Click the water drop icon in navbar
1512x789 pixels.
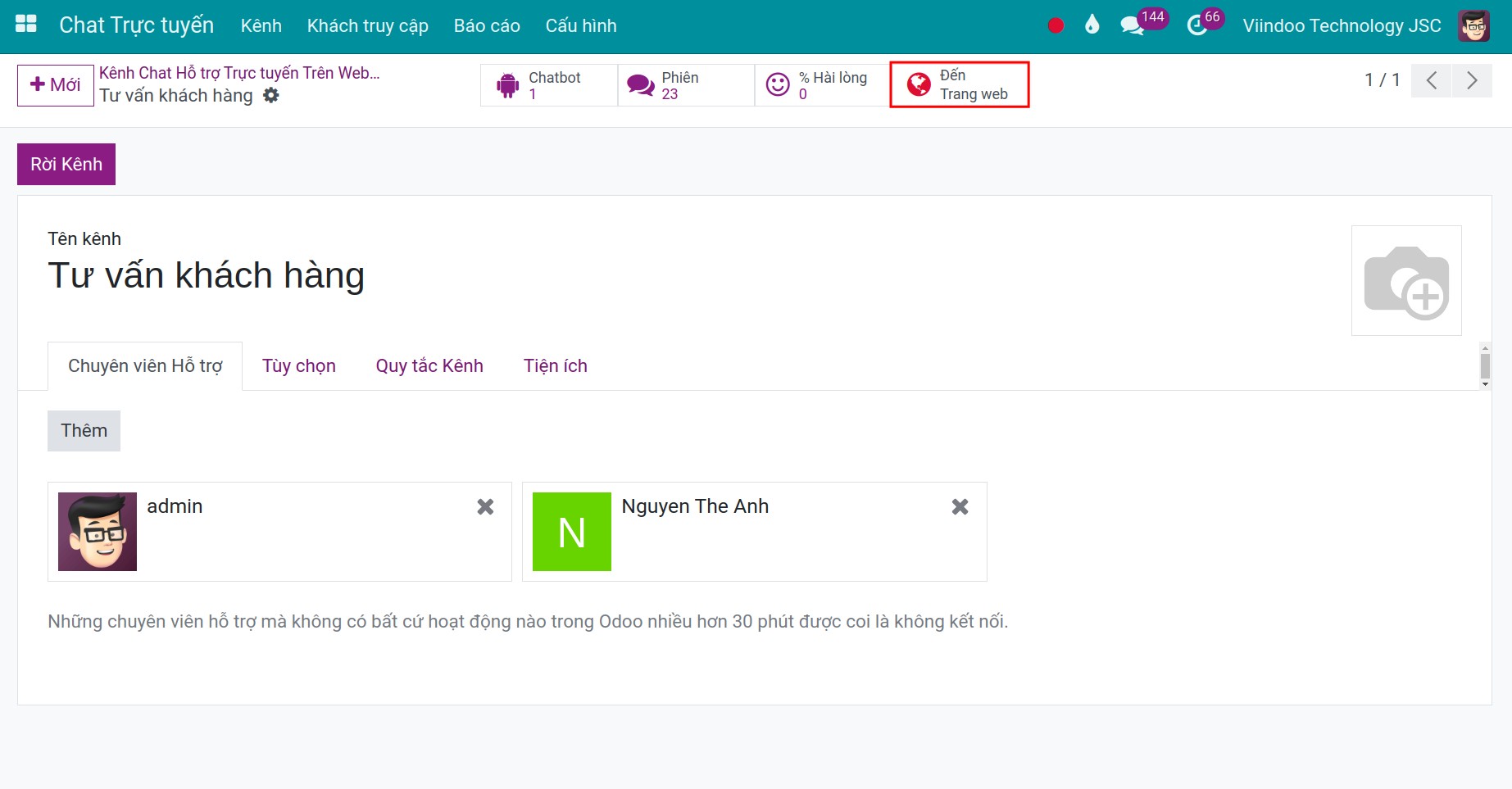click(x=1092, y=25)
